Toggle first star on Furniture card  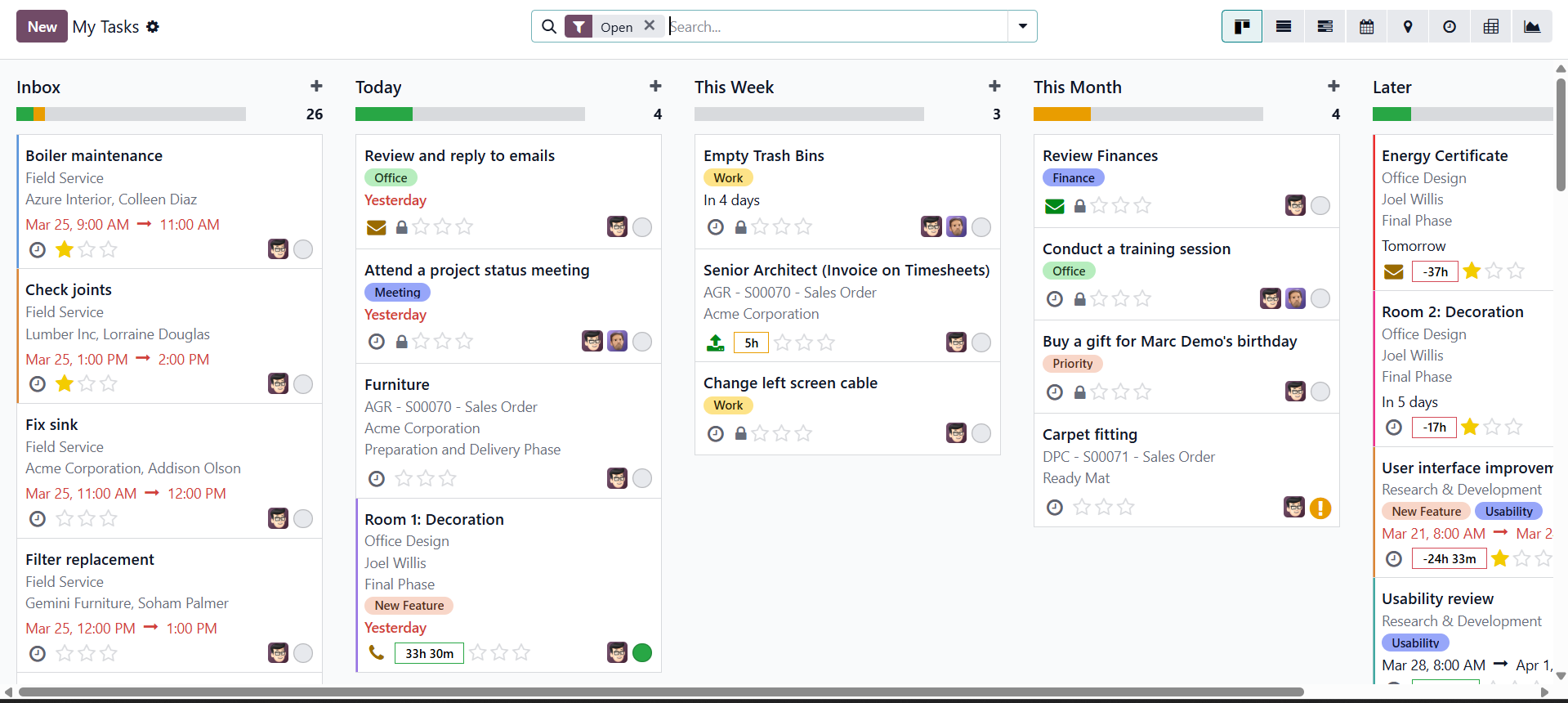point(404,478)
